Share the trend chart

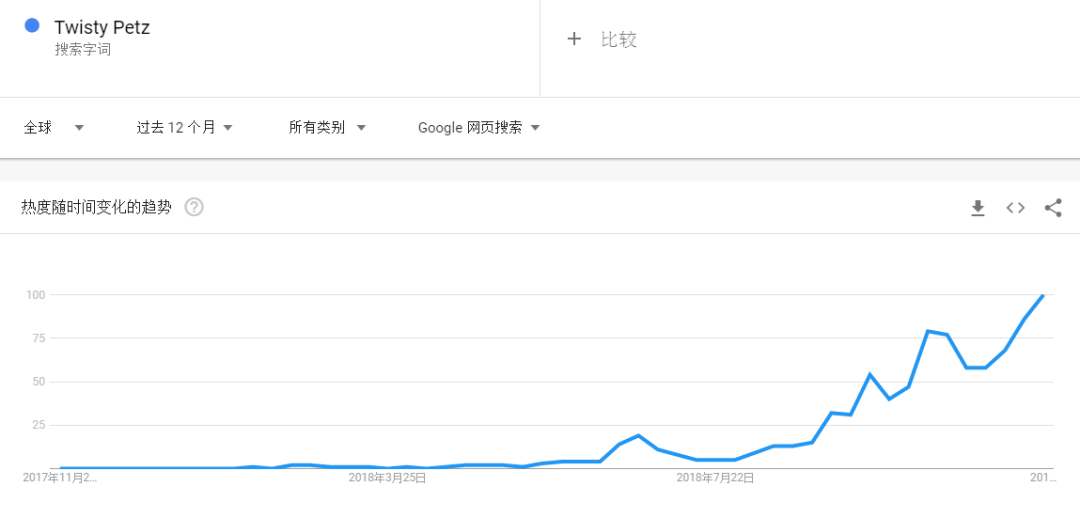[1052, 208]
